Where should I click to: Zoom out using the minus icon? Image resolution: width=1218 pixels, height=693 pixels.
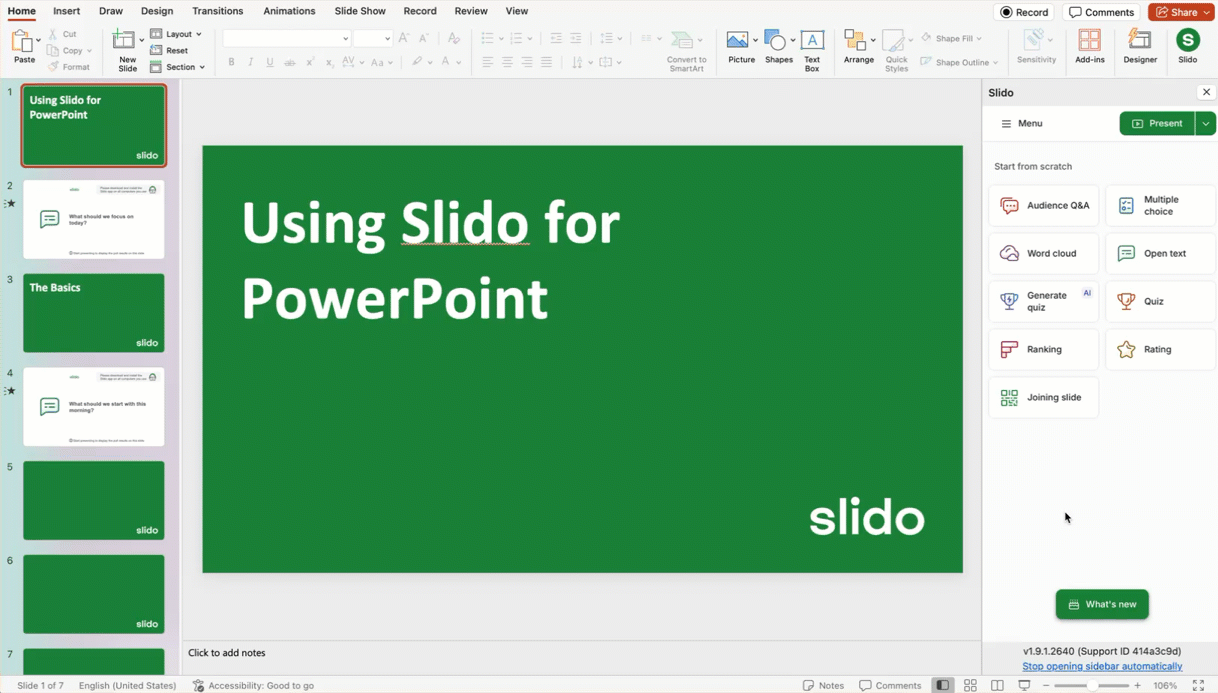point(1046,685)
